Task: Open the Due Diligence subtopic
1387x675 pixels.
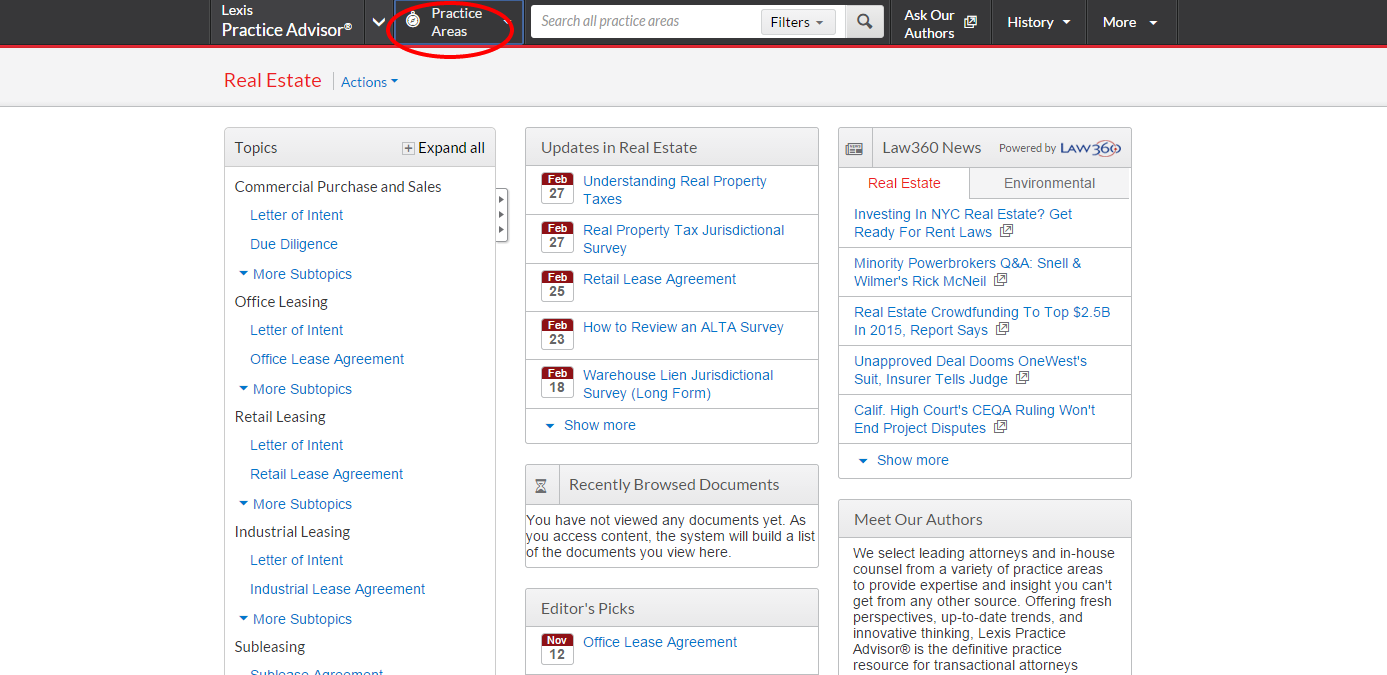Action: tap(294, 244)
